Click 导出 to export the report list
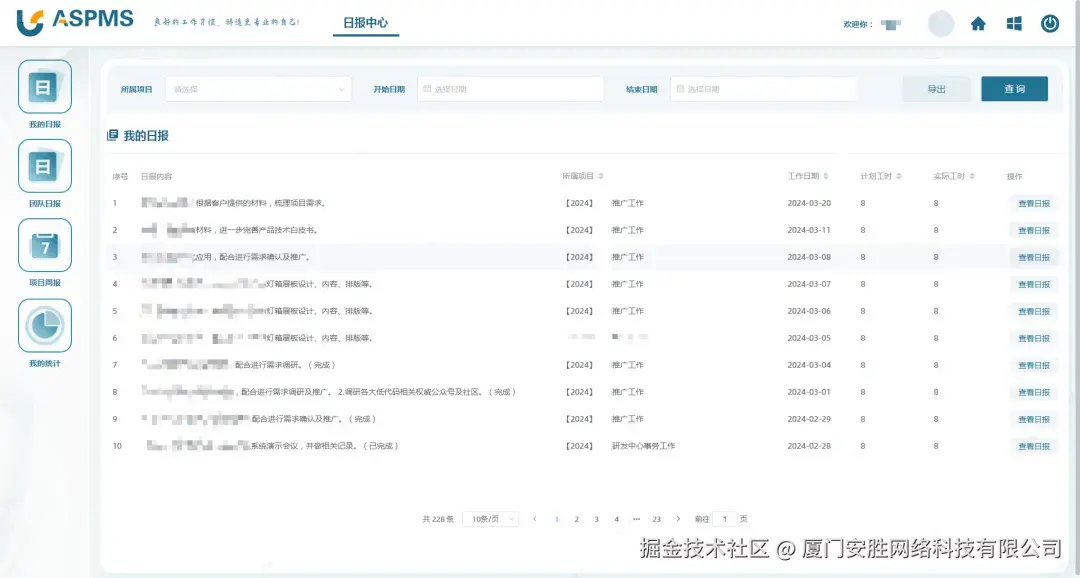The width and height of the screenshot is (1080, 578). 936,88
